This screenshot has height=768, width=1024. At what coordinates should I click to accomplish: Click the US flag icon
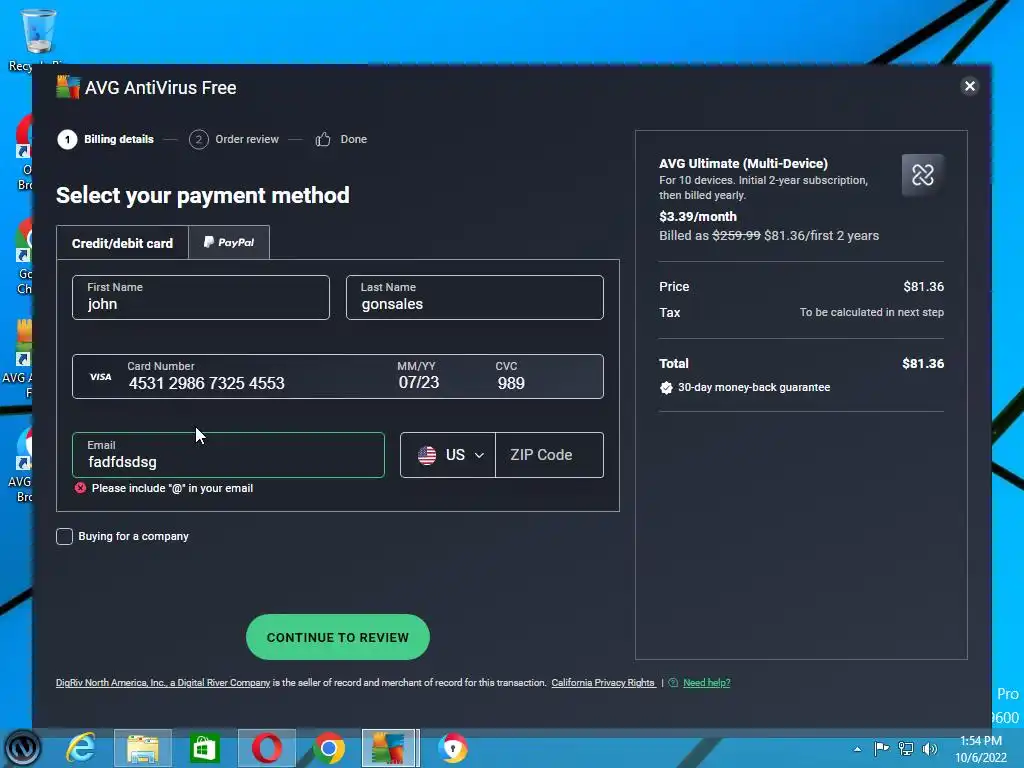click(x=427, y=455)
